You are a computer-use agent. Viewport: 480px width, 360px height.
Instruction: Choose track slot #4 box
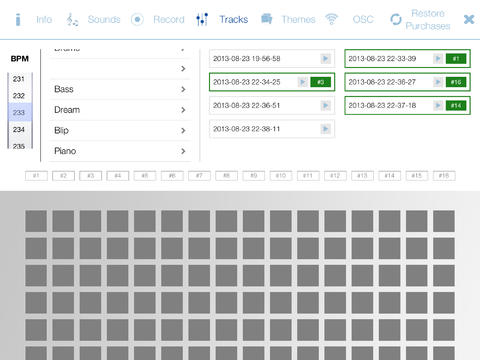(x=118, y=176)
